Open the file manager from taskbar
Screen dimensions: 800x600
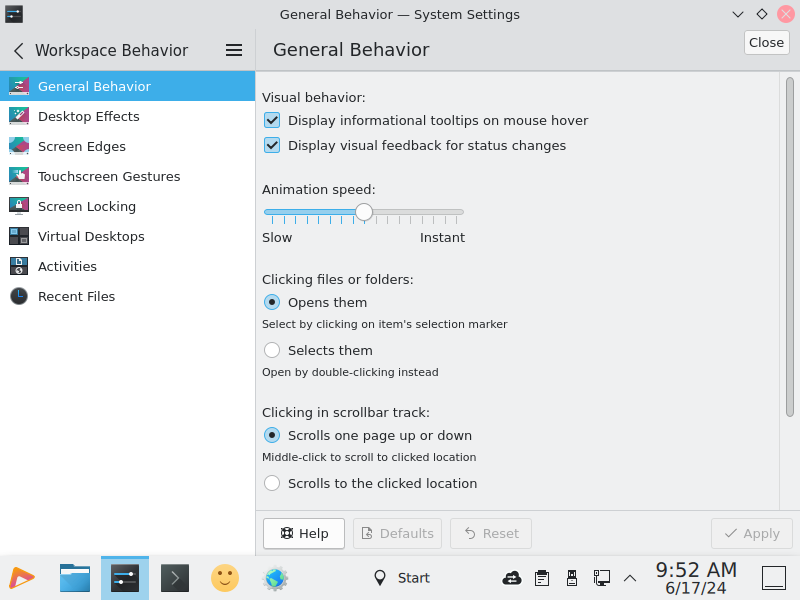(75, 578)
